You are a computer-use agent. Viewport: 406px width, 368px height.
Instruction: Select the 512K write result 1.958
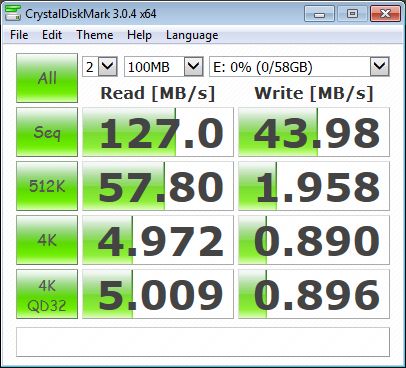point(314,186)
